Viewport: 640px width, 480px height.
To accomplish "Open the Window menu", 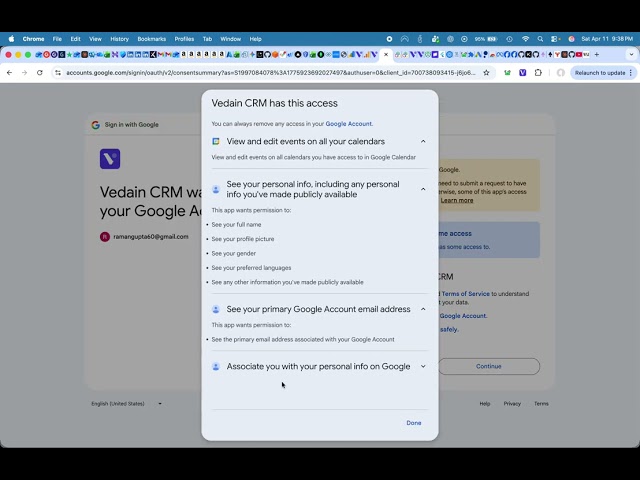I will coord(231,39).
